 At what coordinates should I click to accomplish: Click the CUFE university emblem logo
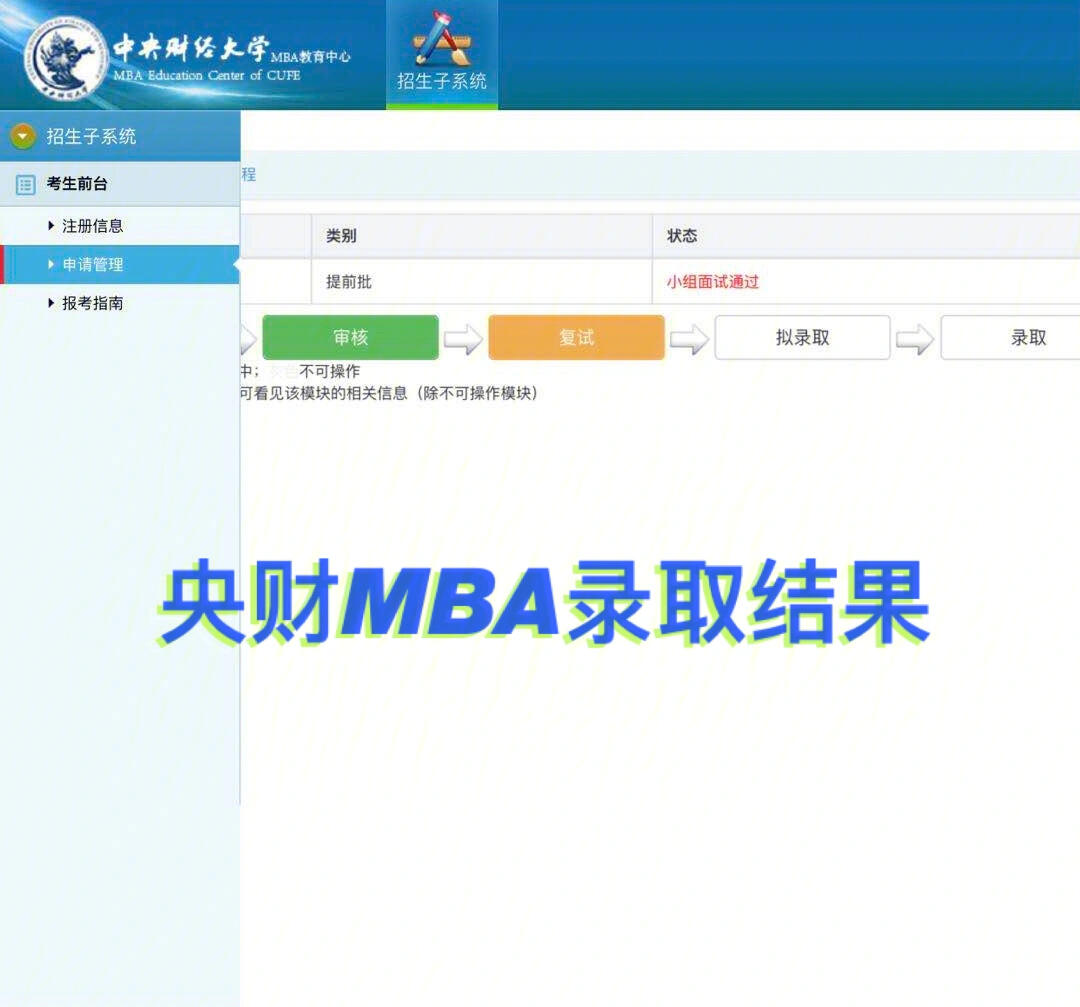(64, 60)
